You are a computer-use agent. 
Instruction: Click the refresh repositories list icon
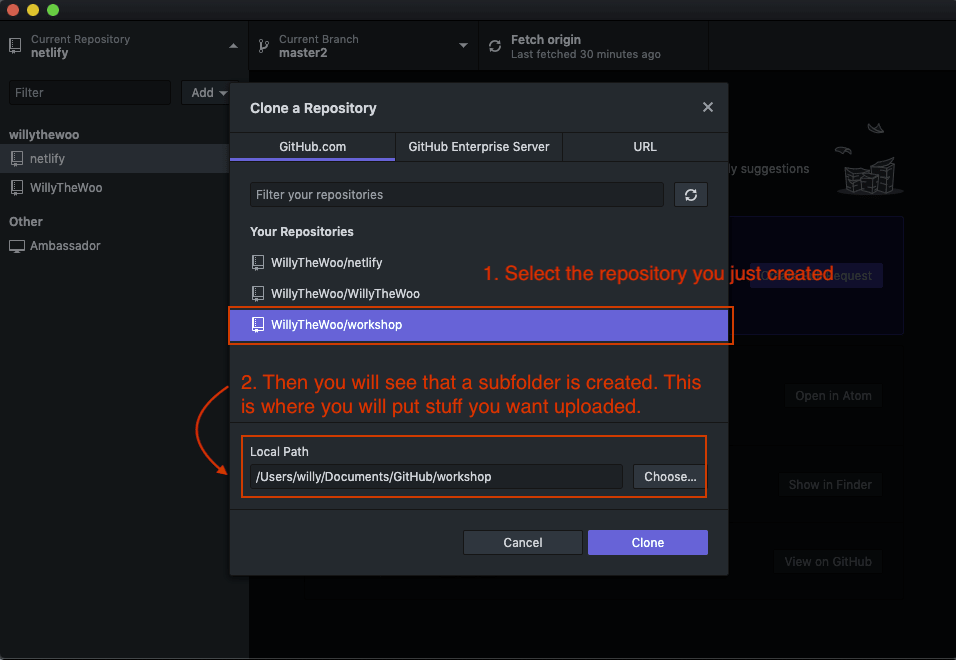click(x=690, y=195)
